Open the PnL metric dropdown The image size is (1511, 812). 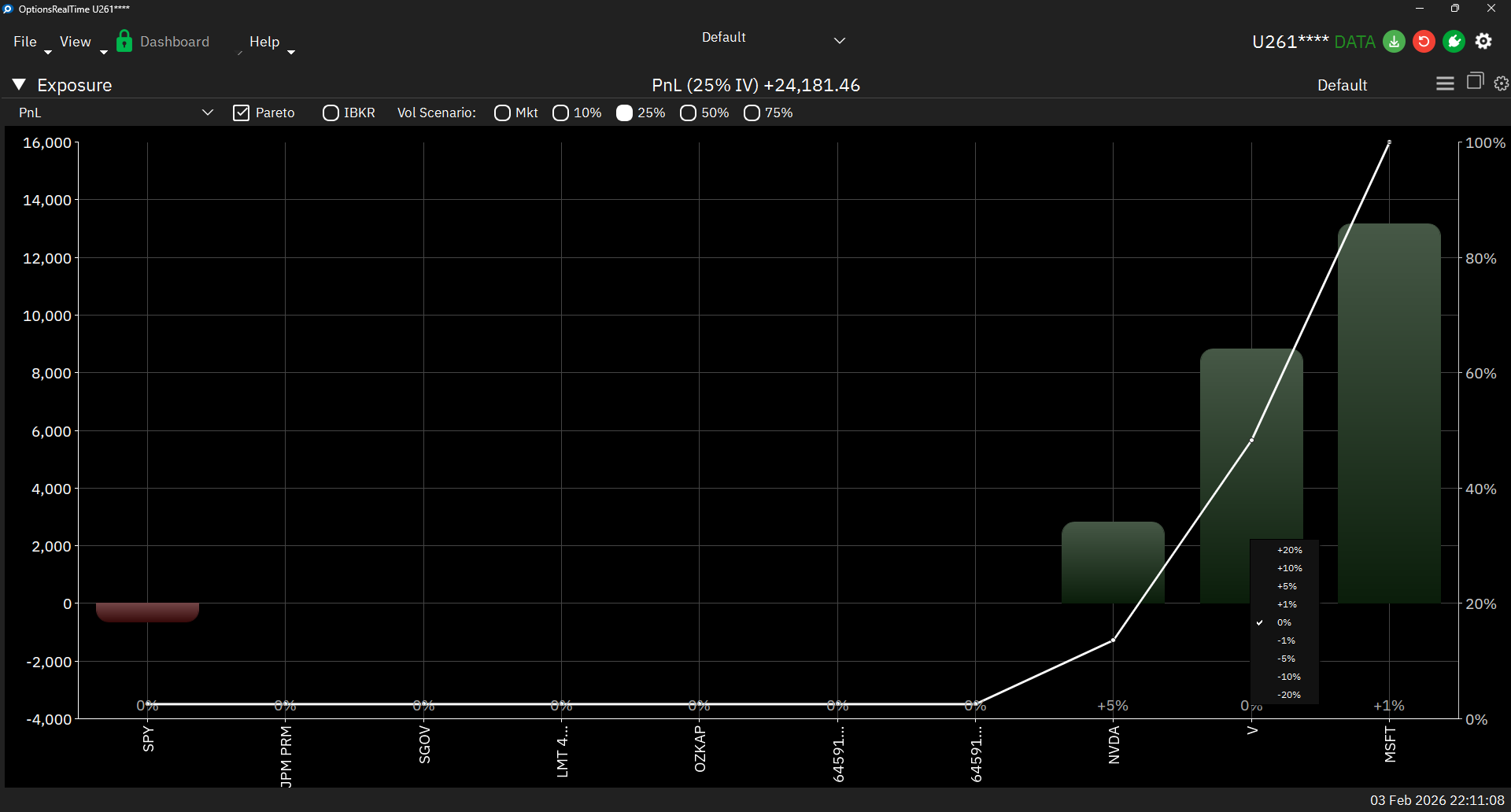207,112
